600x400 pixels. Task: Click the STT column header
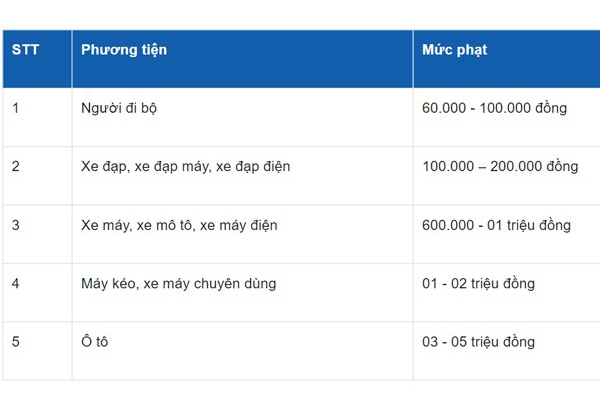pyautogui.click(x=25, y=50)
